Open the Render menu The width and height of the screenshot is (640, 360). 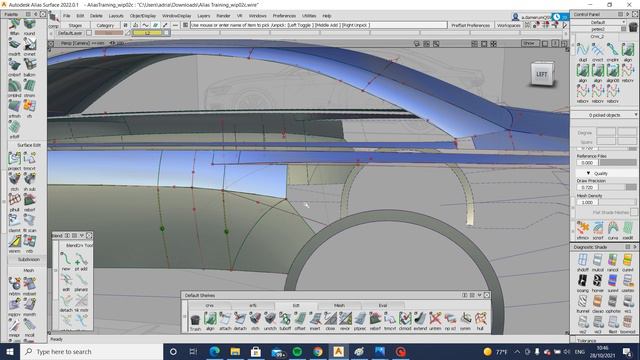pos(223,16)
